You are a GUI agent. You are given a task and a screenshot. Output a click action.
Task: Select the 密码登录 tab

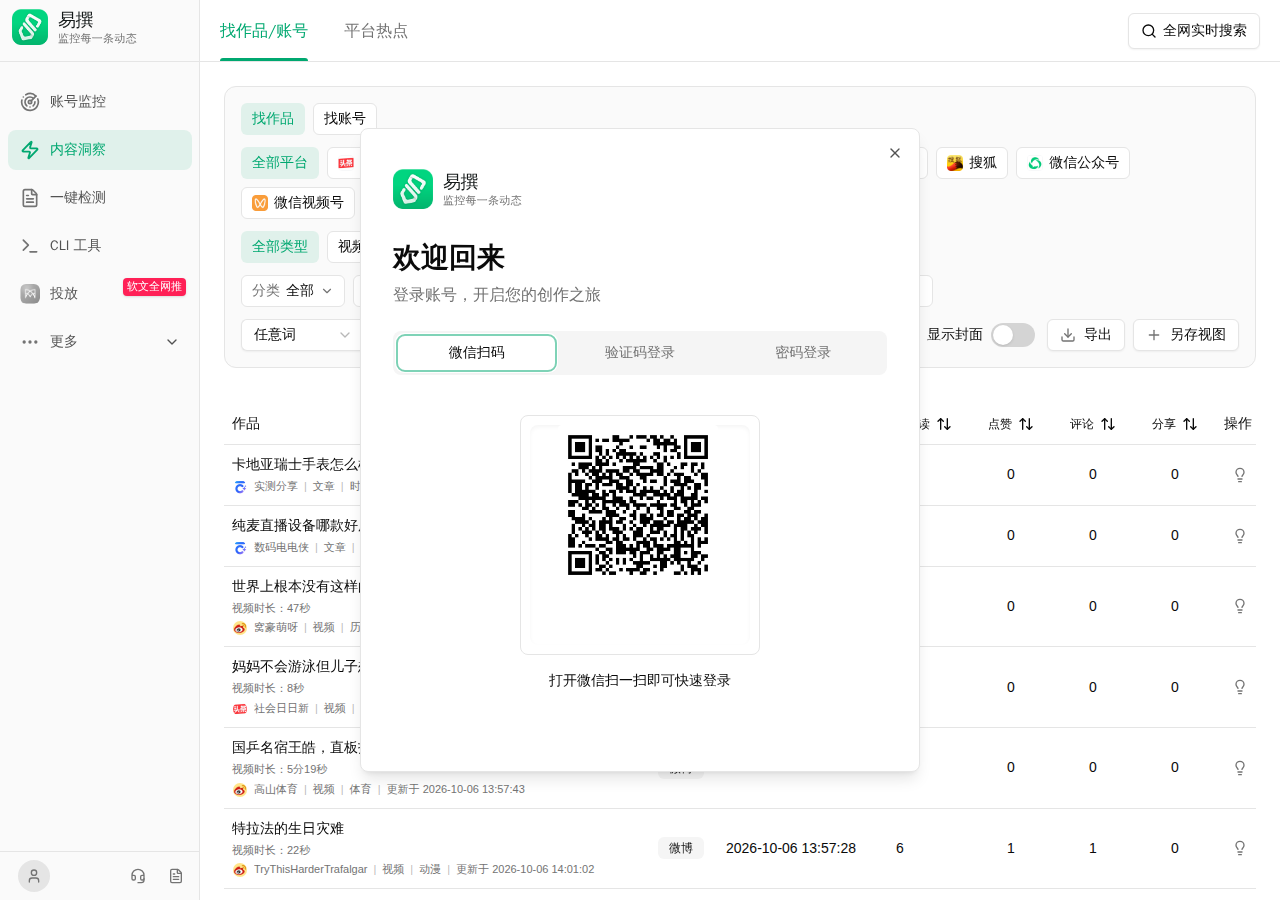point(803,353)
